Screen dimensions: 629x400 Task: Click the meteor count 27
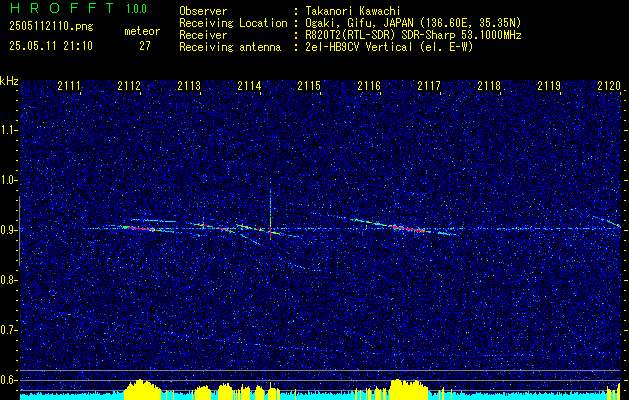[x=145, y=46]
